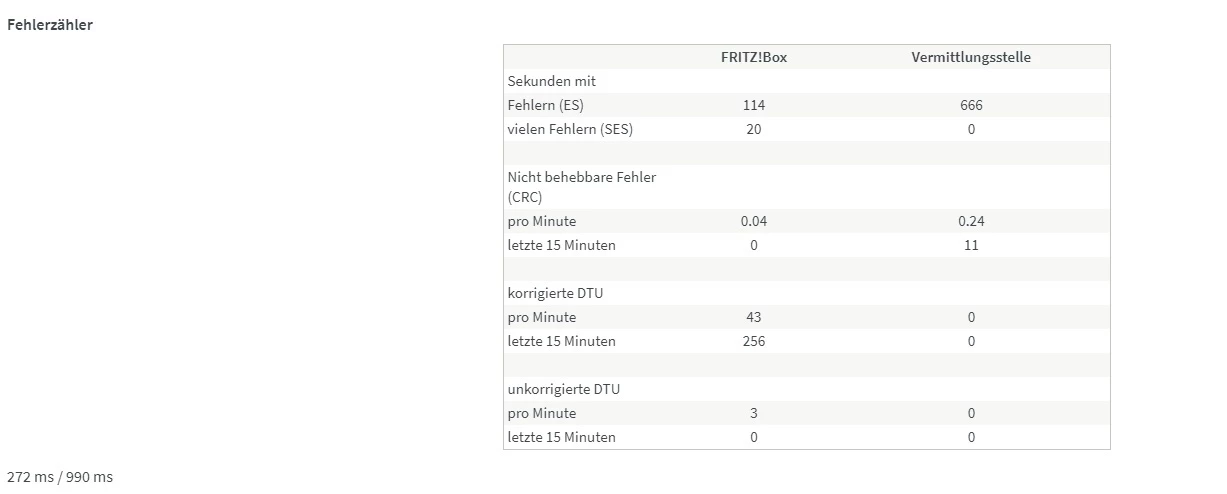Viewport: 1227px width, 494px height.
Task: Click the "Sekunden mit" row label
Action: (551, 81)
